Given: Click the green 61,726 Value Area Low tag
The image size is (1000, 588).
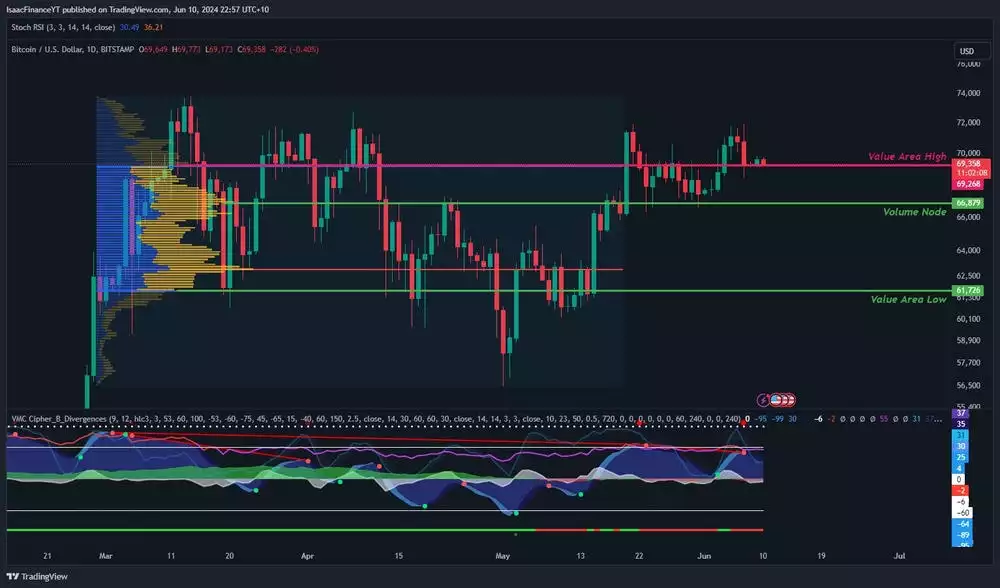Looking at the screenshot, I should 968,288.
